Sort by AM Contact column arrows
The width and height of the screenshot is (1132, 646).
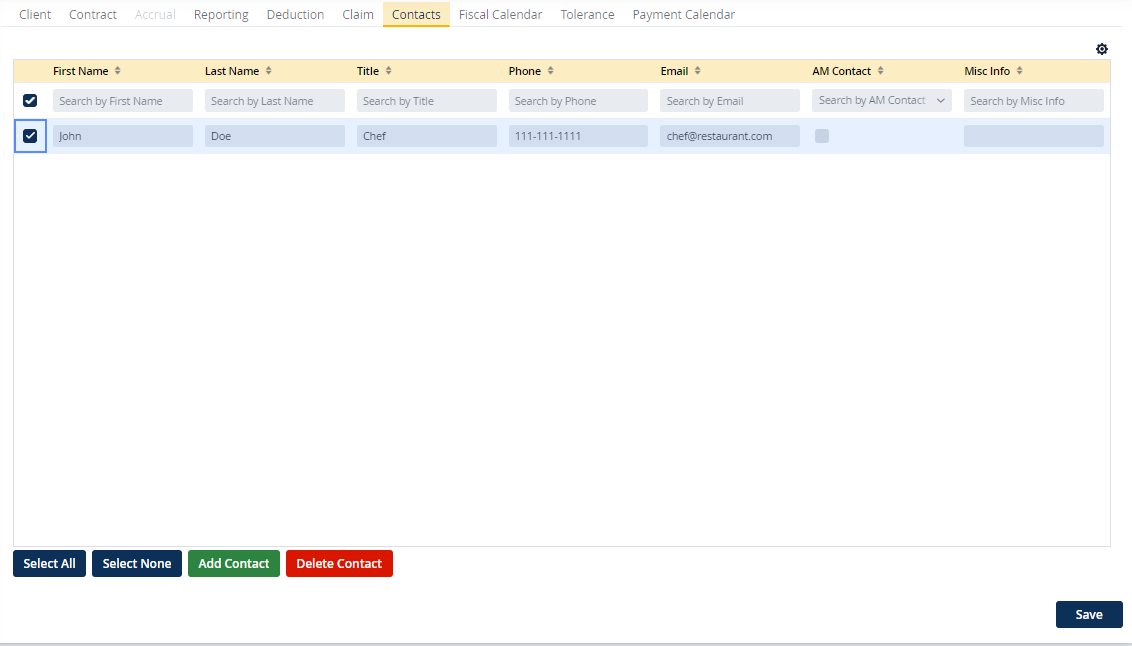[881, 71]
